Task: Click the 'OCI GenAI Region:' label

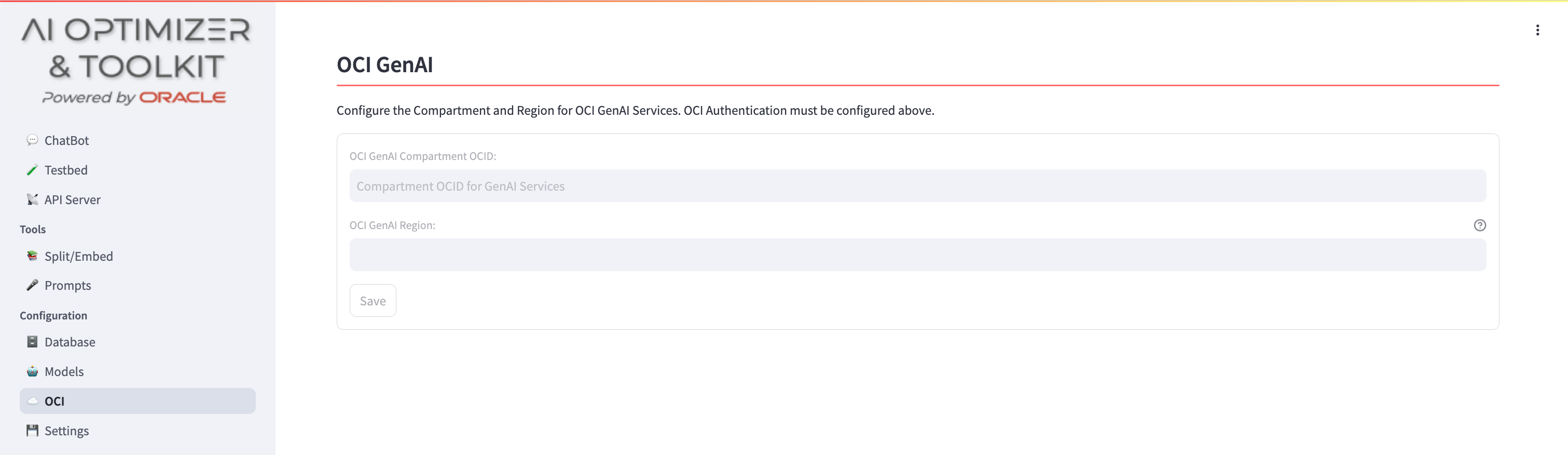Action: tap(393, 225)
